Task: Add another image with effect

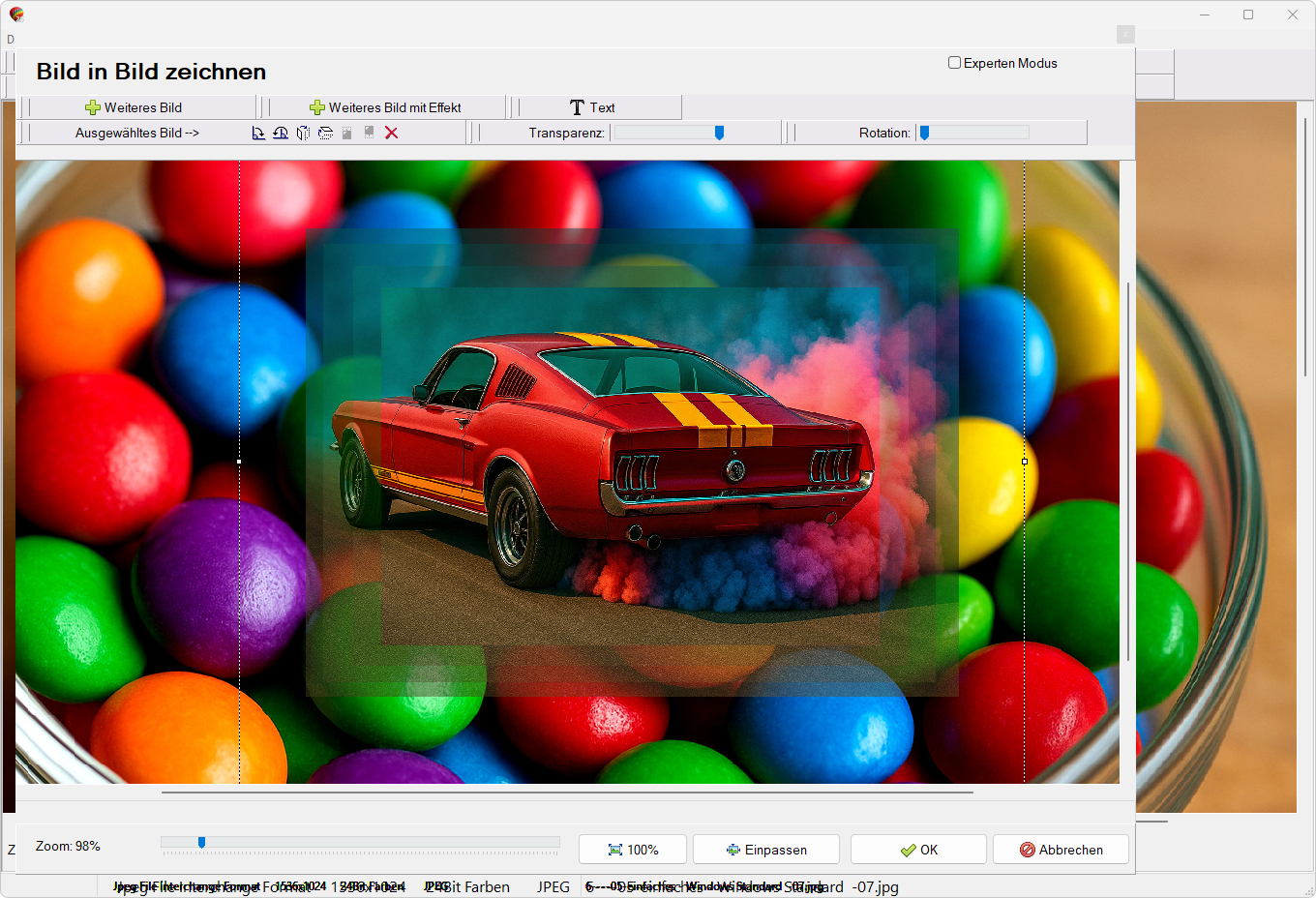Action: pyautogui.click(x=385, y=107)
